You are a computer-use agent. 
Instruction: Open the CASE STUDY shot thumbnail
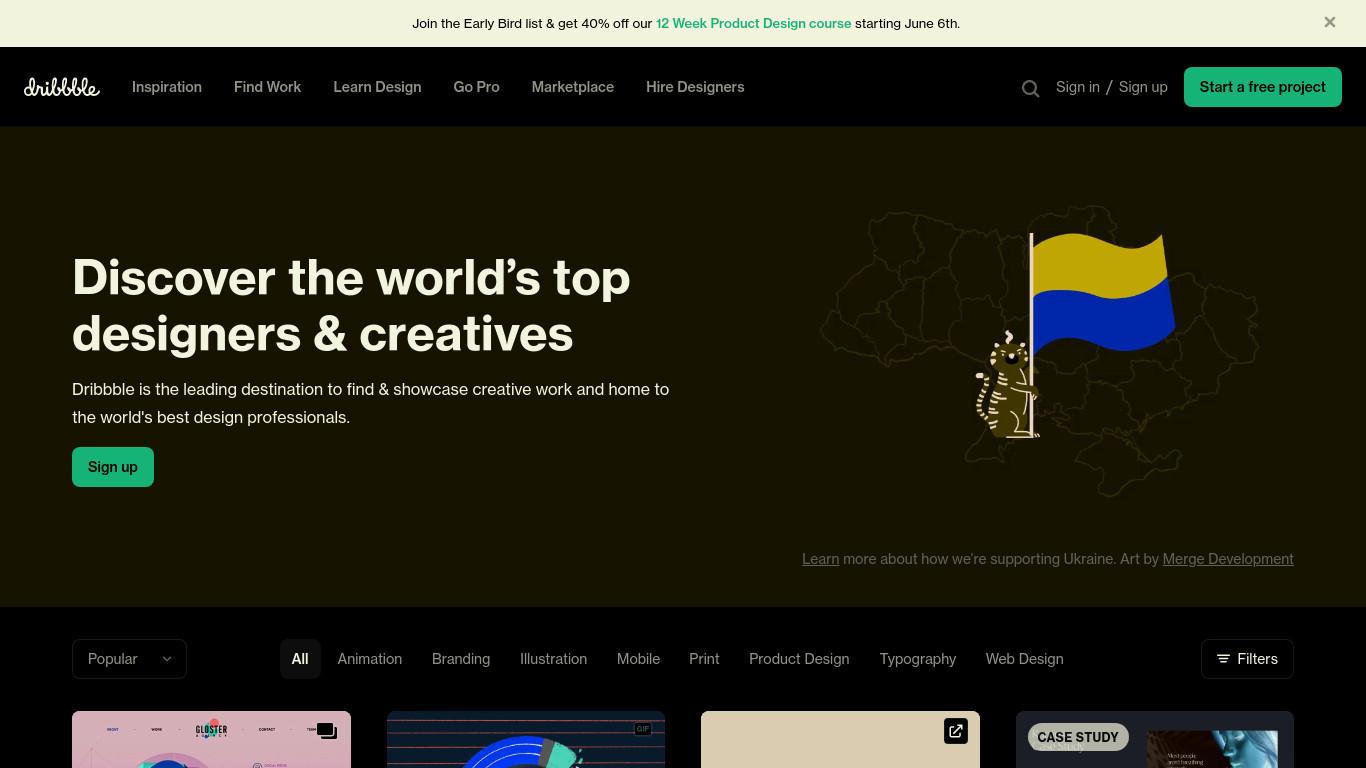(x=1155, y=740)
